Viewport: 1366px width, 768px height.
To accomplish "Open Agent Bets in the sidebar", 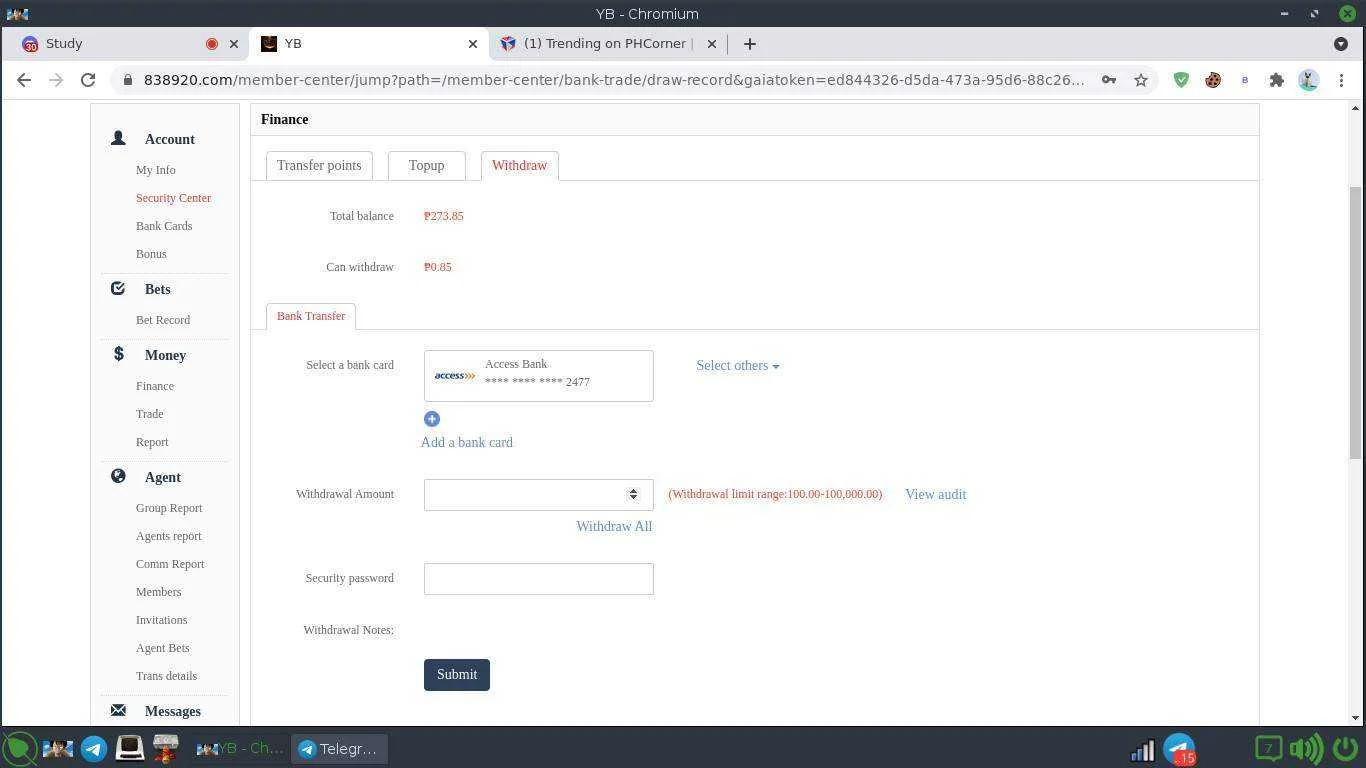I will [163, 648].
